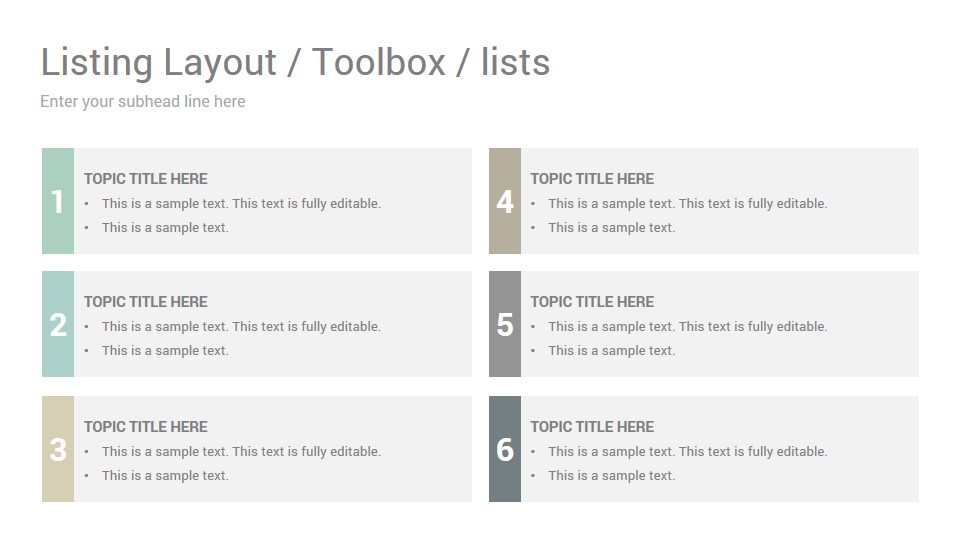The width and height of the screenshot is (960, 540).
Task: Click the dark slate number 6 block
Action: coord(505,449)
